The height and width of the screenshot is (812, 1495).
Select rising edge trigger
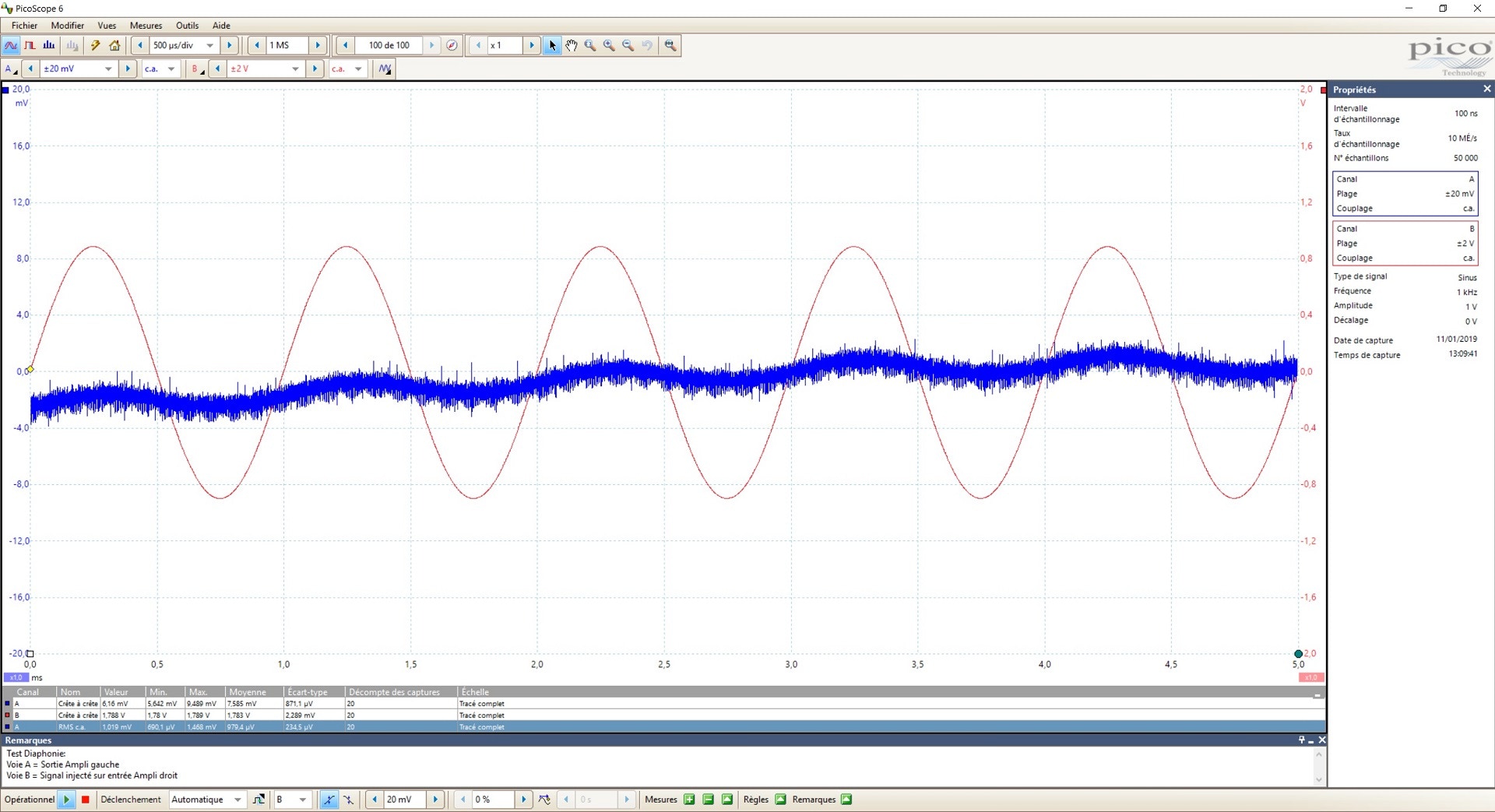coord(329,800)
